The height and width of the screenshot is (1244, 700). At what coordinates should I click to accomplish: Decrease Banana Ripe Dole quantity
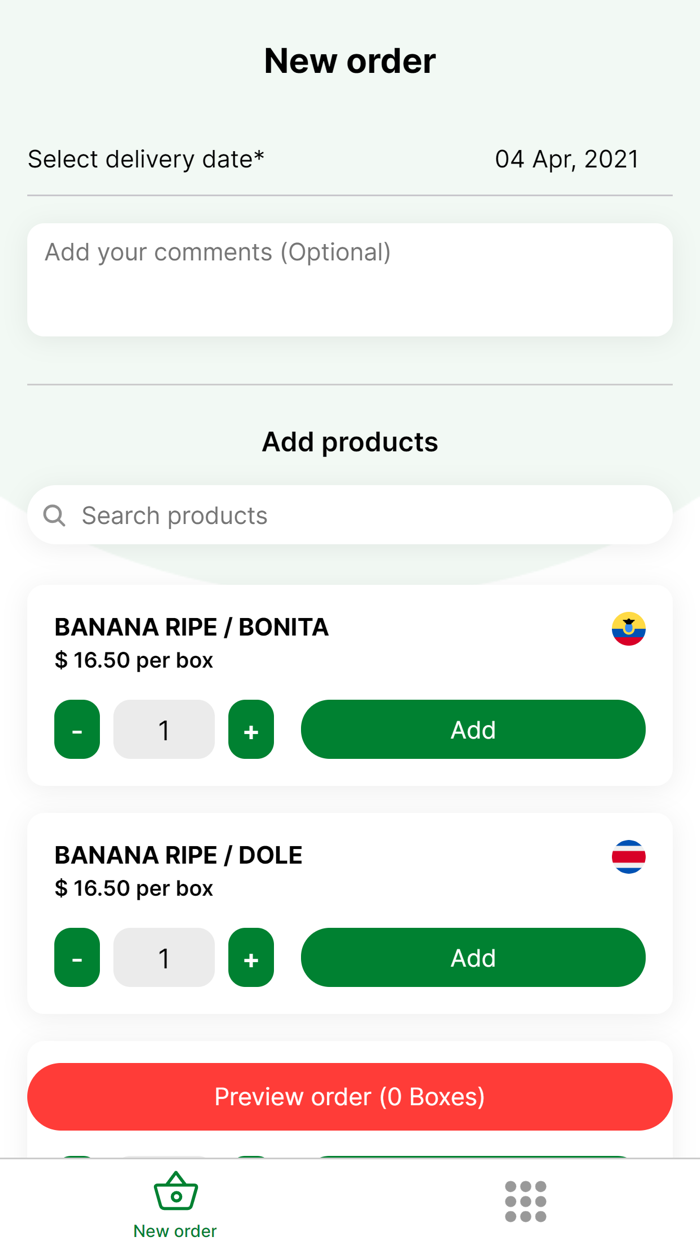77,958
